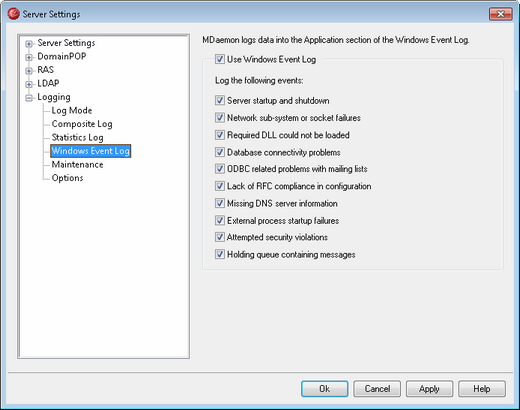Open the Composite Log page
This screenshot has height=410, width=520.
point(82,124)
